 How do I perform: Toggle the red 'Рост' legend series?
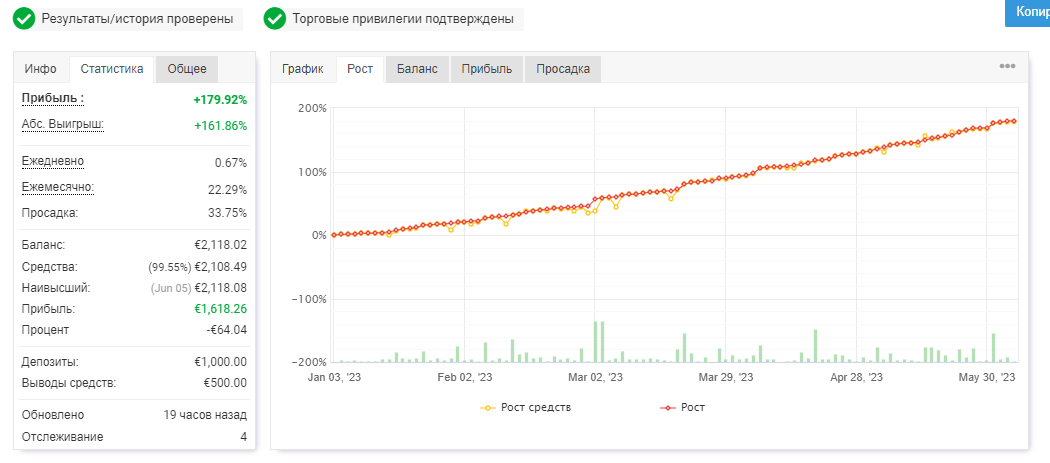click(x=682, y=407)
